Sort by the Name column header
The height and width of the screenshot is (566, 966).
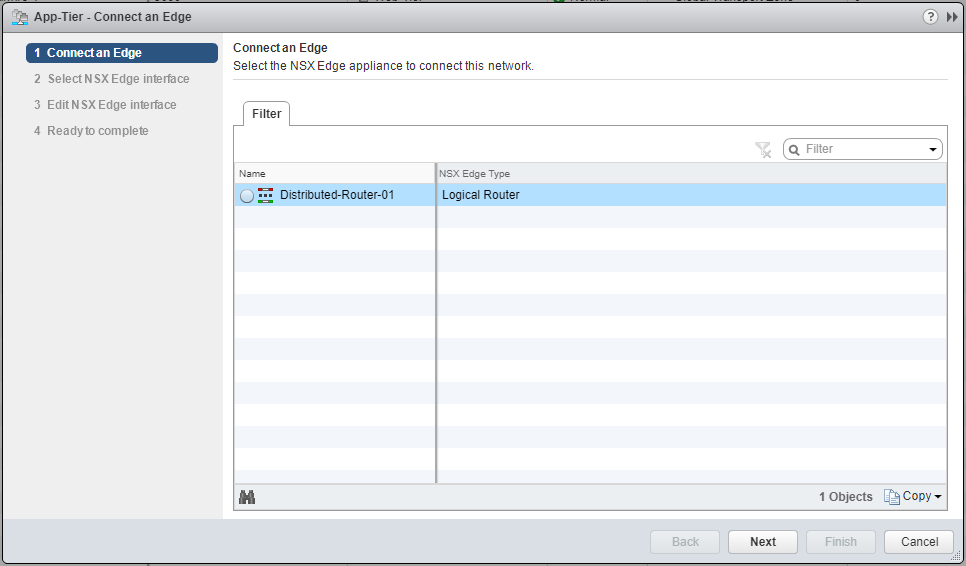click(334, 174)
